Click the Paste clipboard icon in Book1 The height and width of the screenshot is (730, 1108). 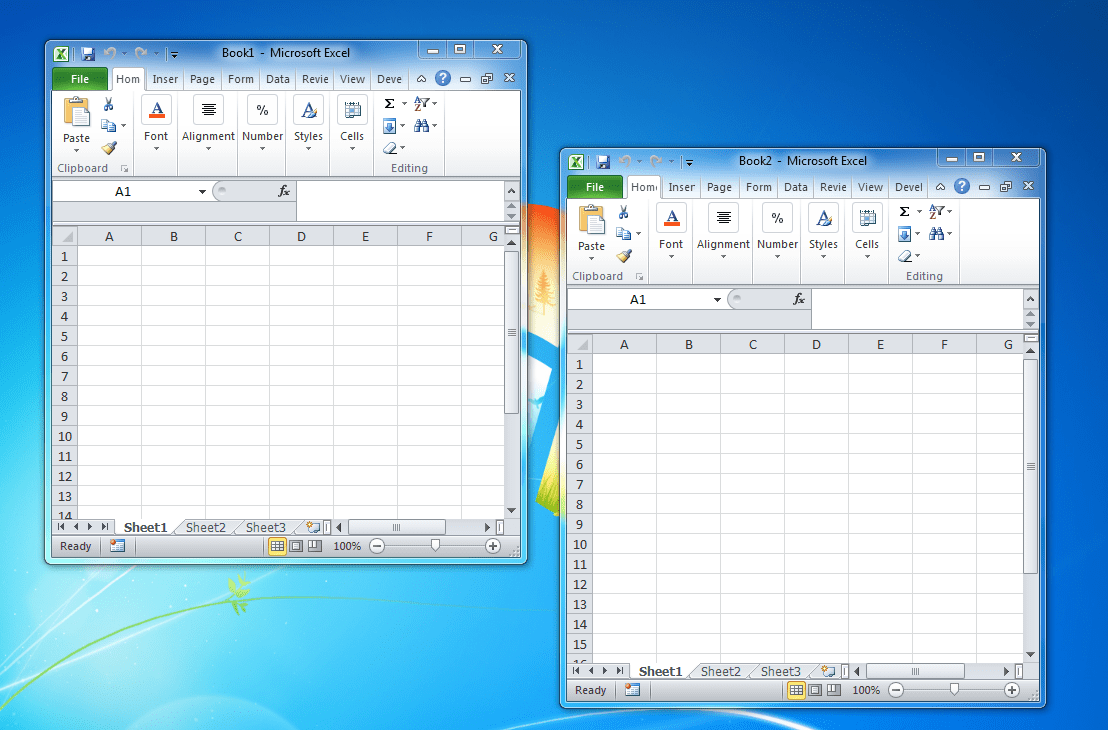(76, 112)
